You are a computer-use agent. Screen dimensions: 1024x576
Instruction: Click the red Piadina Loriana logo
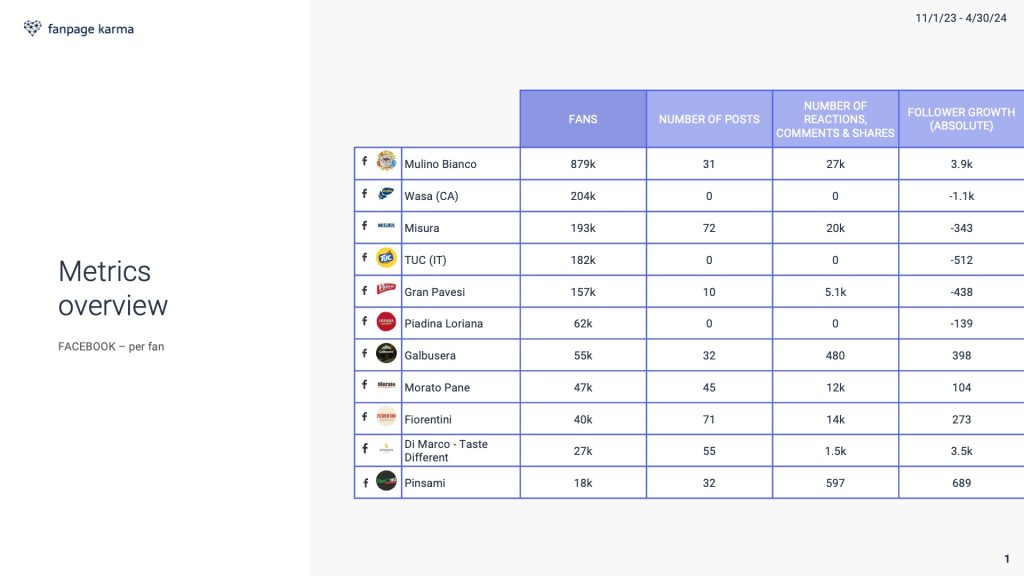click(x=386, y=321)
